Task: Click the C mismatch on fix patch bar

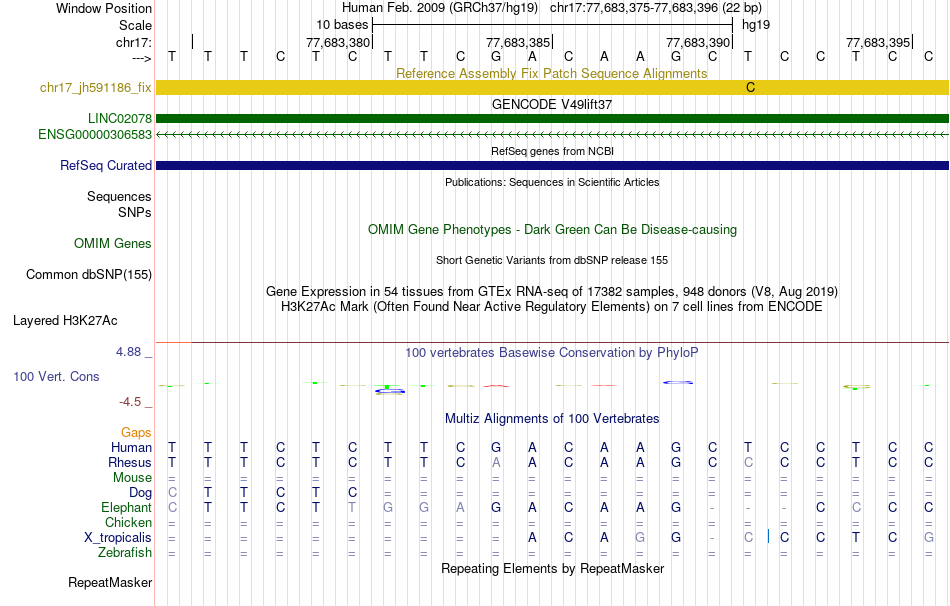Action: (750, 87)
